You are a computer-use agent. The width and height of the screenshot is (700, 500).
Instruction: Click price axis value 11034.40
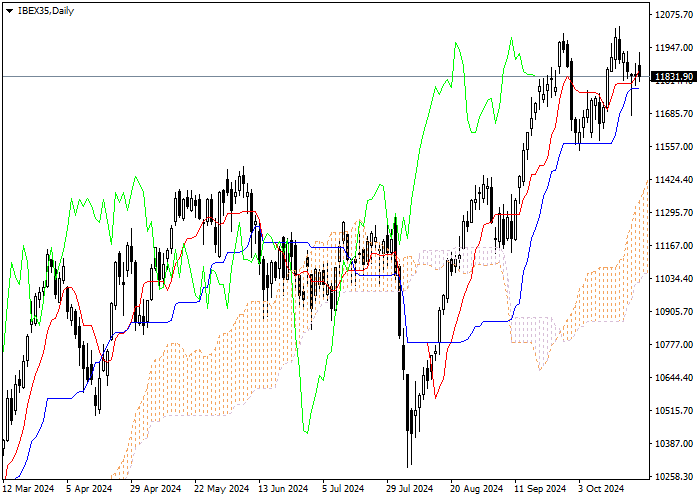click(x=674, y=279)
